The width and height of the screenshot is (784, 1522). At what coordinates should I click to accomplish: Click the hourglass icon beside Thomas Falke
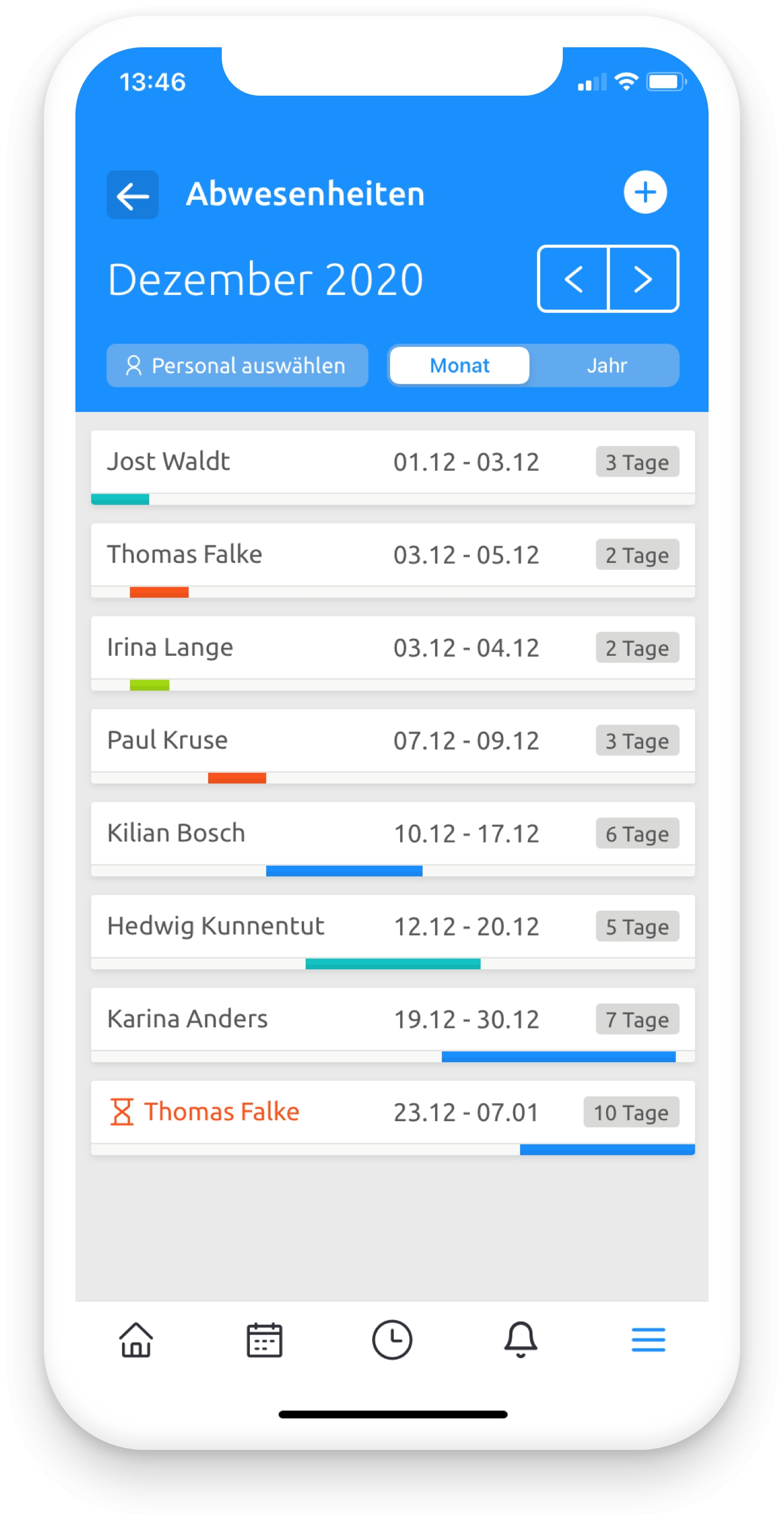click(x=122, y=1111)
